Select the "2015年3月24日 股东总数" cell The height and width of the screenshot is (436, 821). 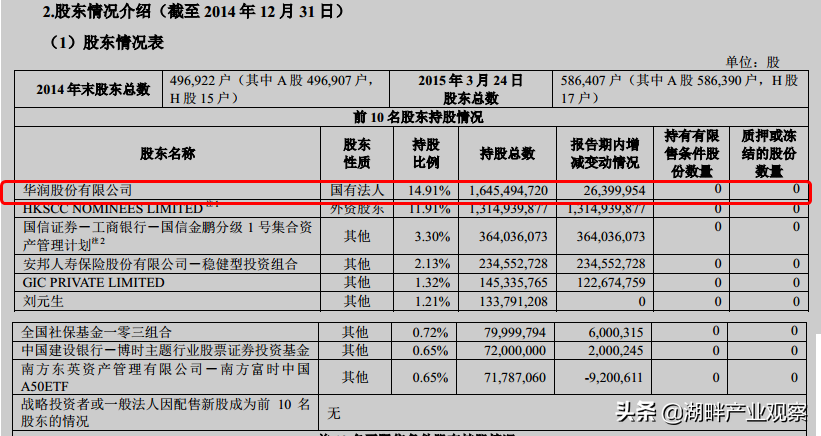pos(470,90)
